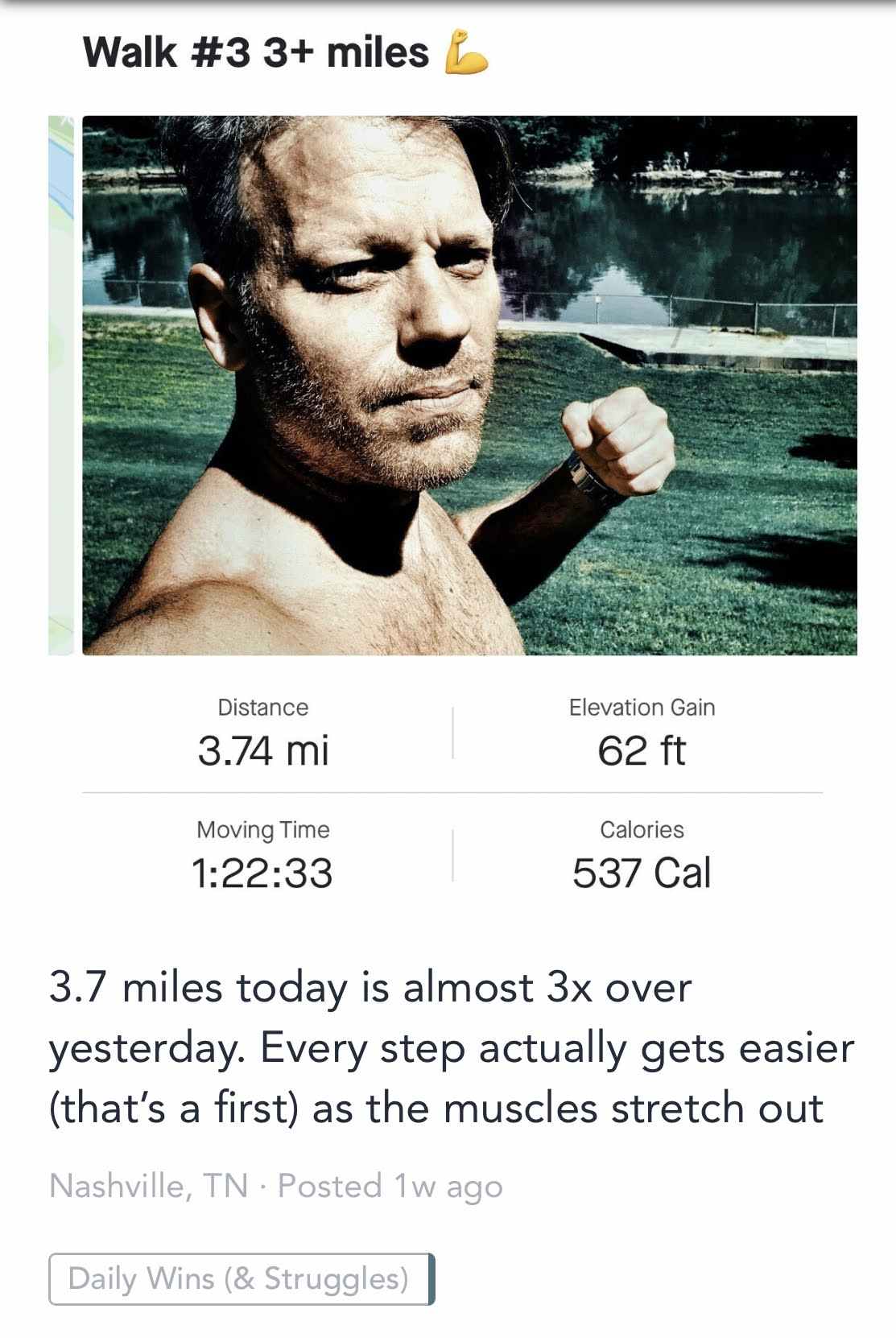Select the Walk #3 3+ miles title
The width and height of the screenshot is (896, 1338).
(x=256, y=52)
